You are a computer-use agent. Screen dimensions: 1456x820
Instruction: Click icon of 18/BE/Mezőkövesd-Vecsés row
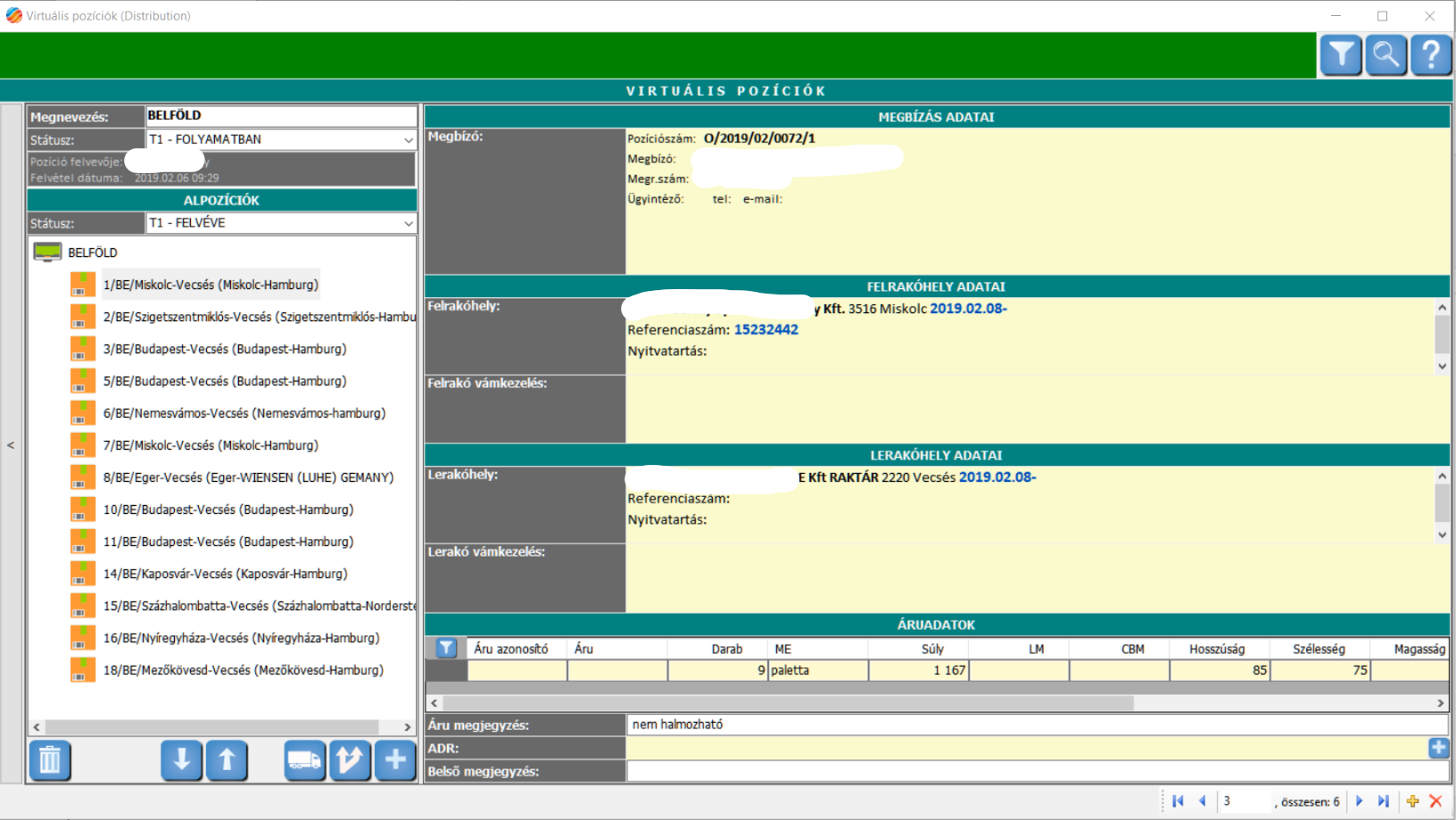coord(83,670)
